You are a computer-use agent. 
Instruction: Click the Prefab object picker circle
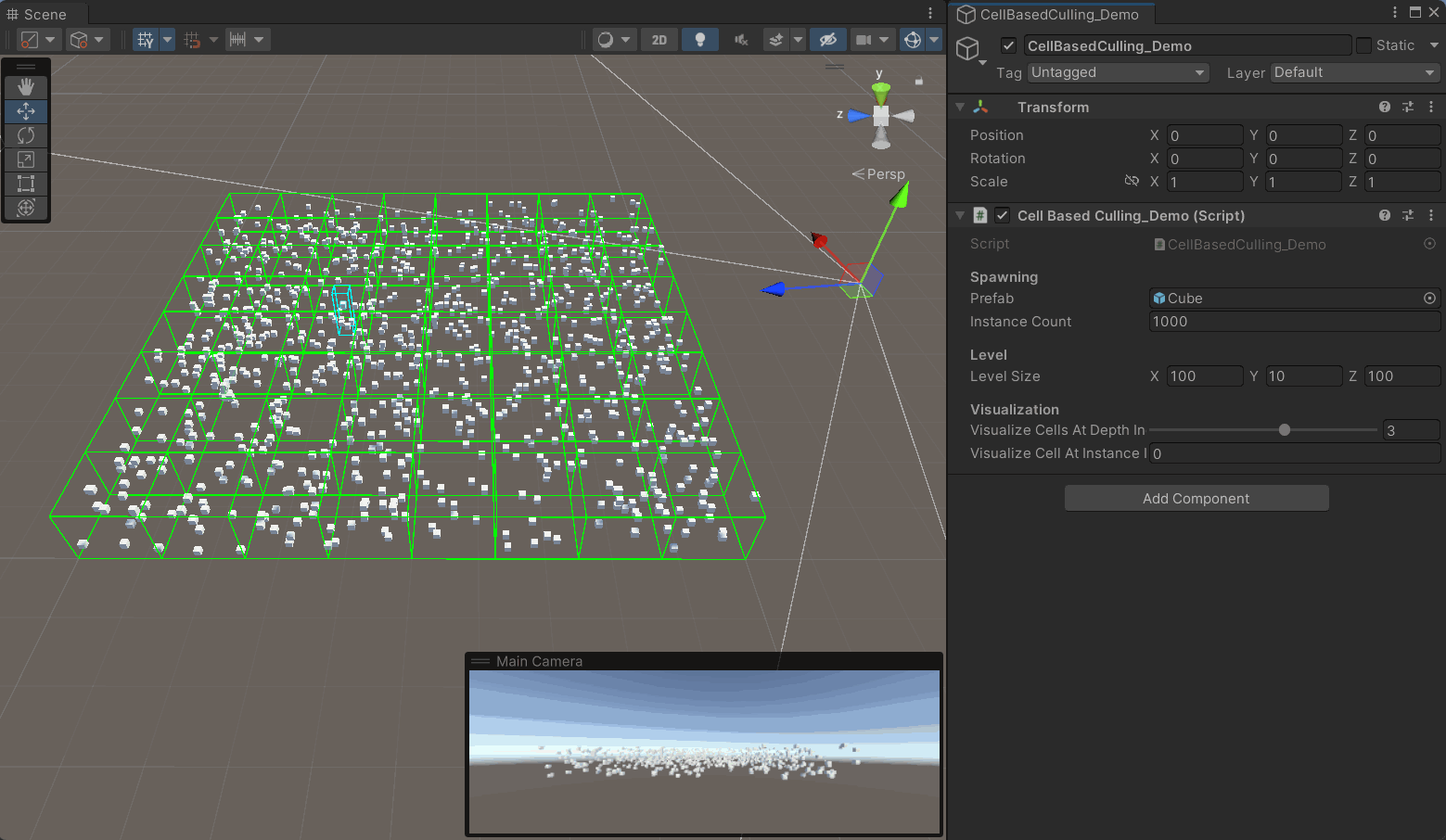coord(1429,299)
